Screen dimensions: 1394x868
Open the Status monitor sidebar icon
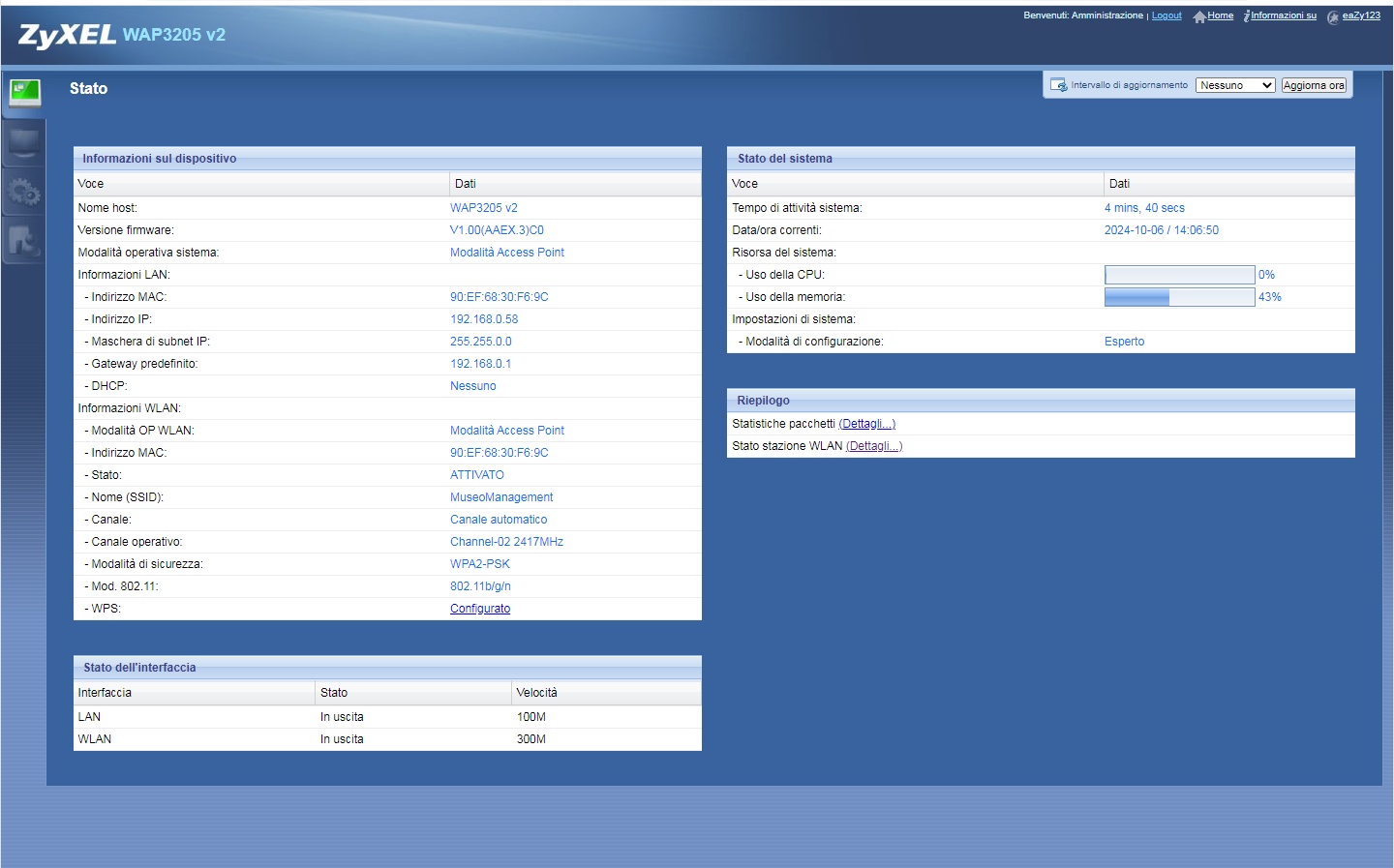pos(24,93)
